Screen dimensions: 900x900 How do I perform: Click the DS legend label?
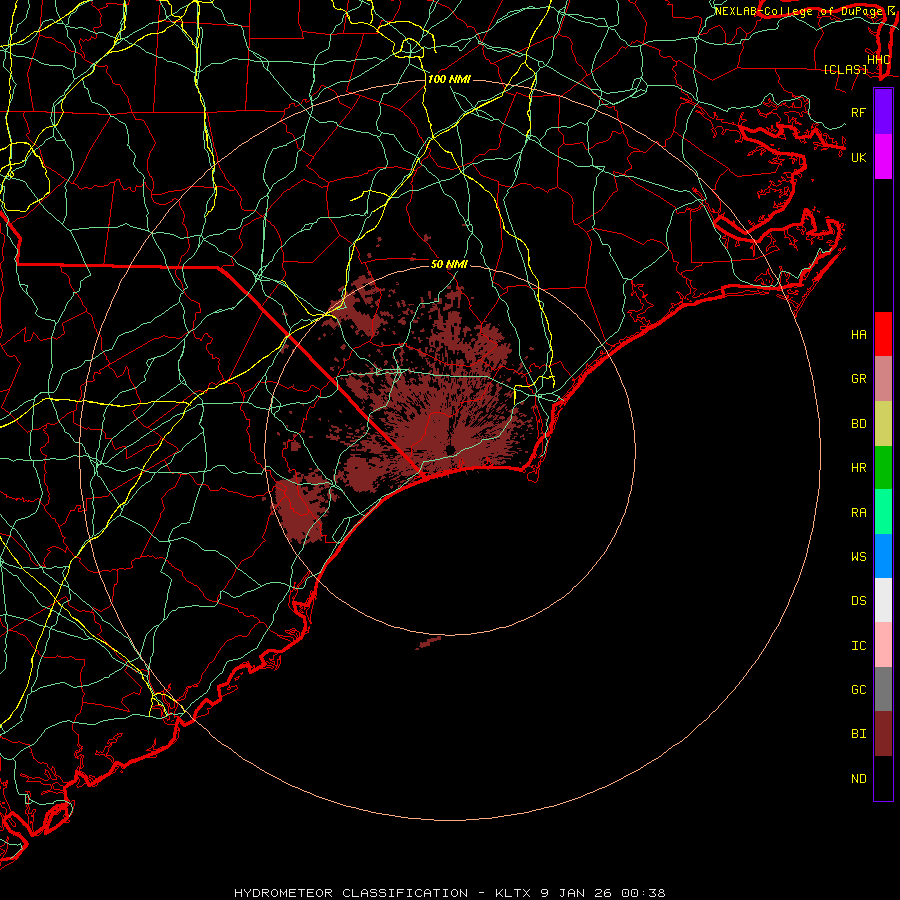point(858,601)
